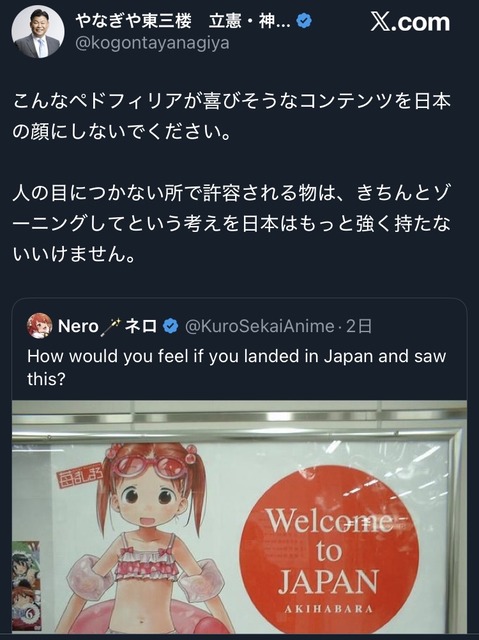Viewport: 479px width, 640px height.
Task: Click the magic wand emoji beside Nero
Action: 111,326
